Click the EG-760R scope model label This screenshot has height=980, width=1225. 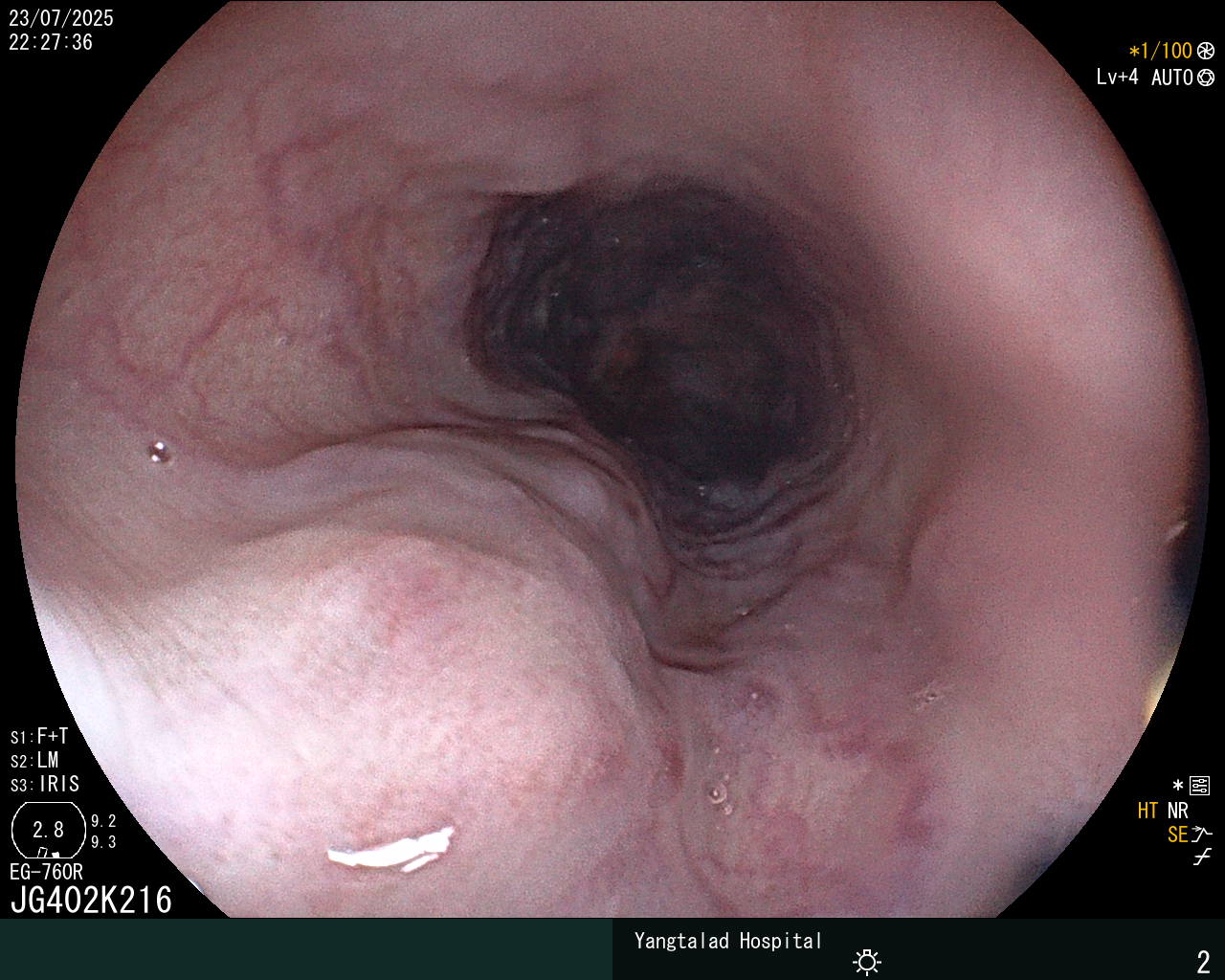coord(46,873)
